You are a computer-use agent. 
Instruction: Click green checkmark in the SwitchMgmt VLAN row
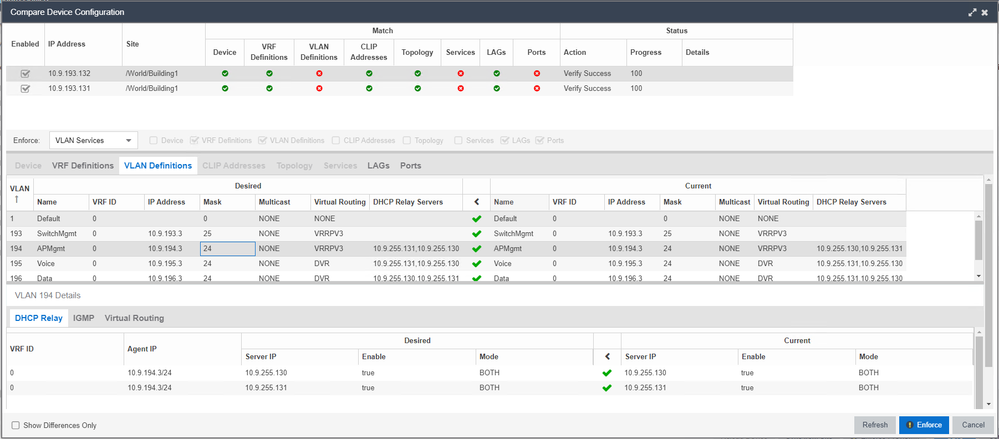[x=477, y=233]
